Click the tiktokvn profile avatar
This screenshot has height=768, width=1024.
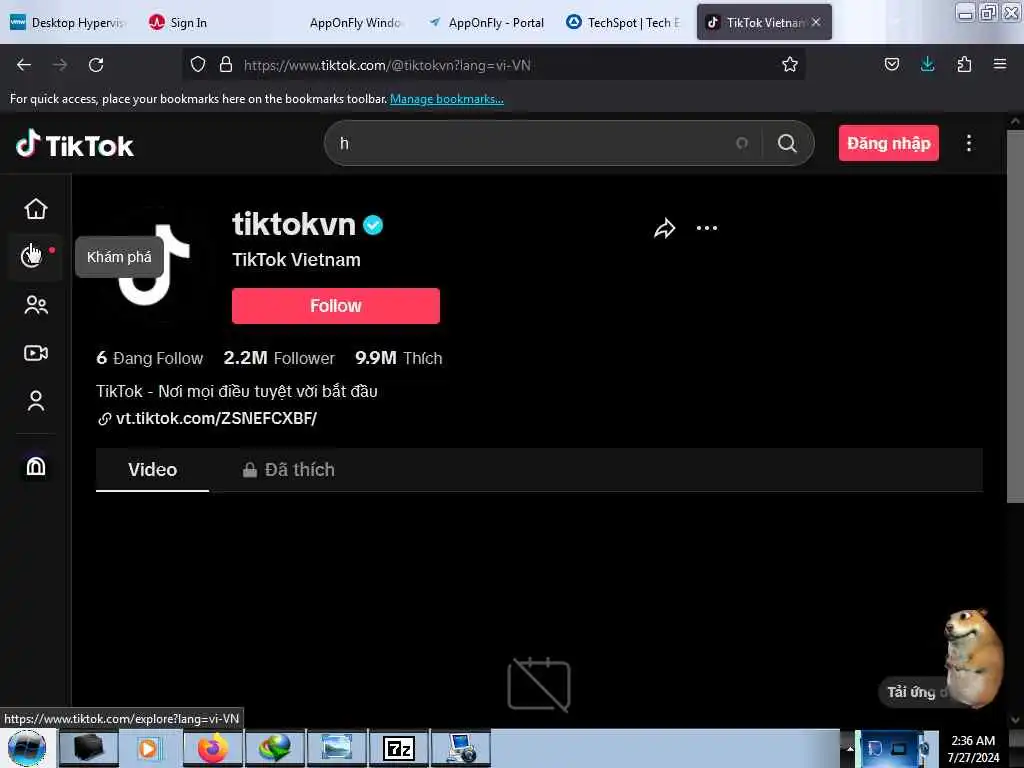(x=155, y=264)
